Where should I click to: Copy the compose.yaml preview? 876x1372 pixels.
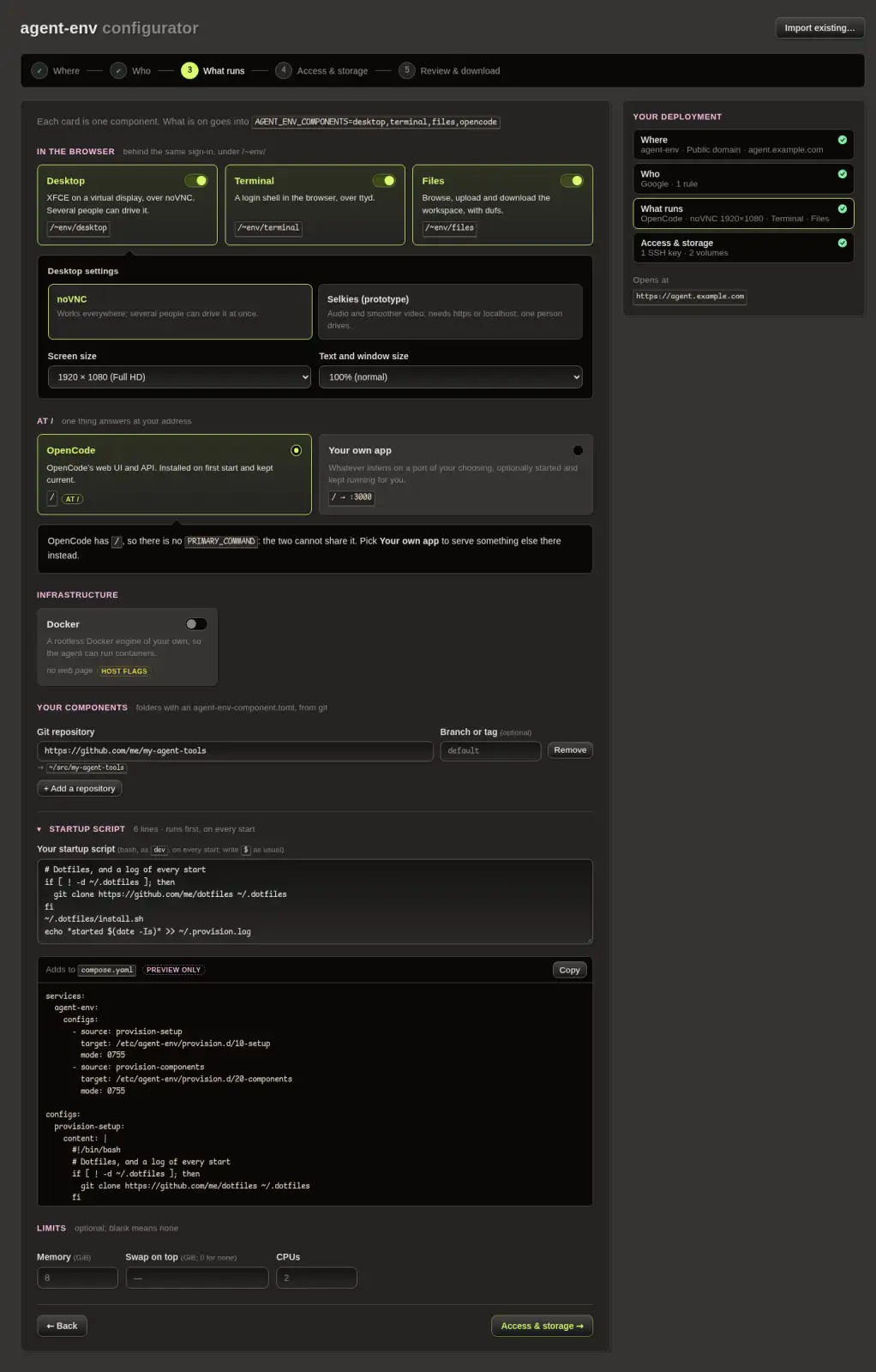[x=570, y=970]
